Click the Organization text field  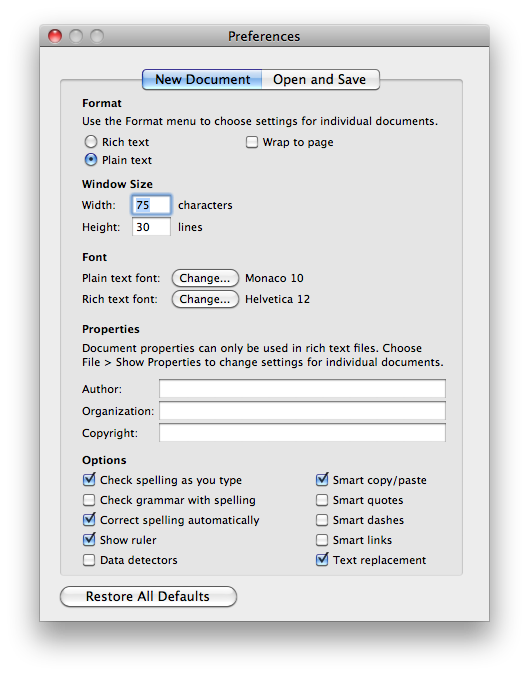[x=302, y=411]
